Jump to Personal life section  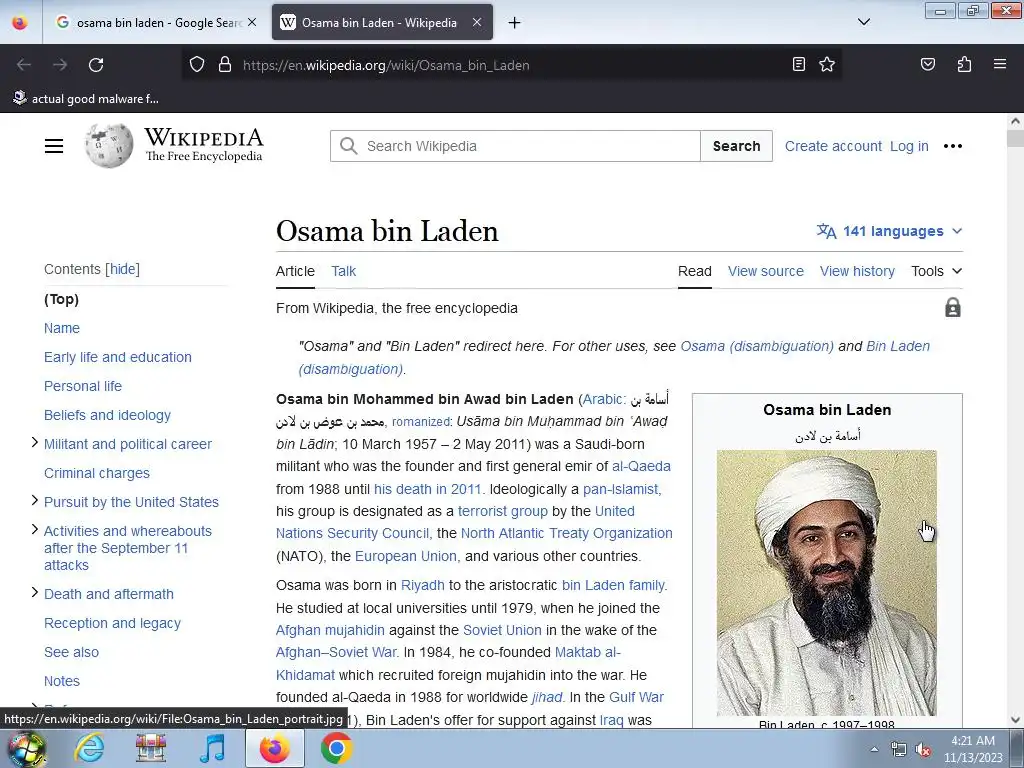tap(83, 386)
